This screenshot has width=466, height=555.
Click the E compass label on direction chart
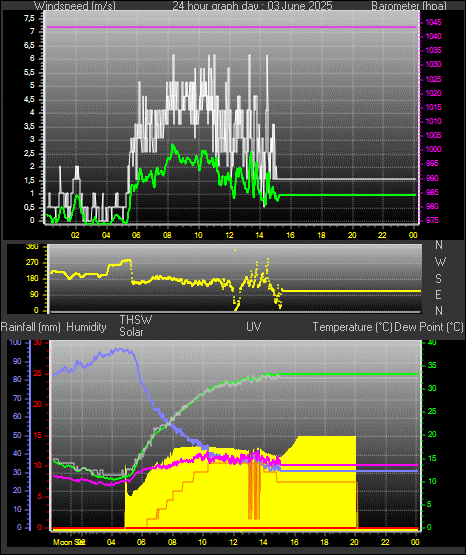pyautogui.click(x=438, y=295)
